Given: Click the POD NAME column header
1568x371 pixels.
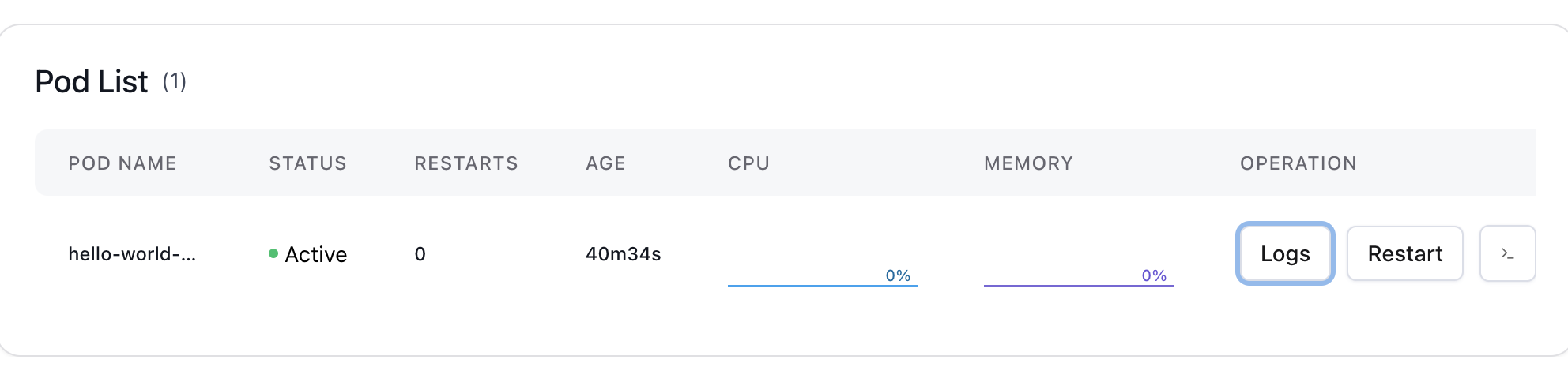Looking at the screenshot, I should coord(122,163).
